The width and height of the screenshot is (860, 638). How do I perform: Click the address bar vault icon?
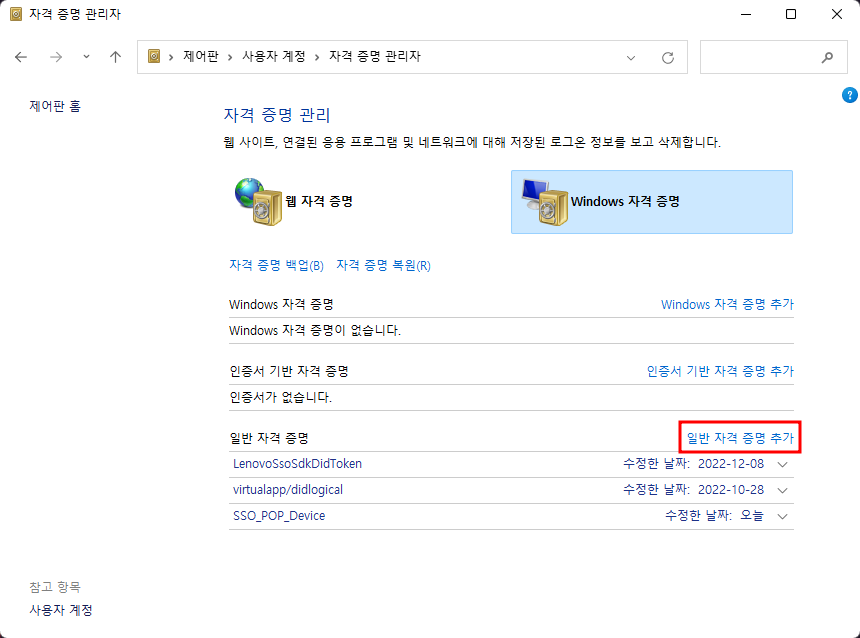pos(154,57)
